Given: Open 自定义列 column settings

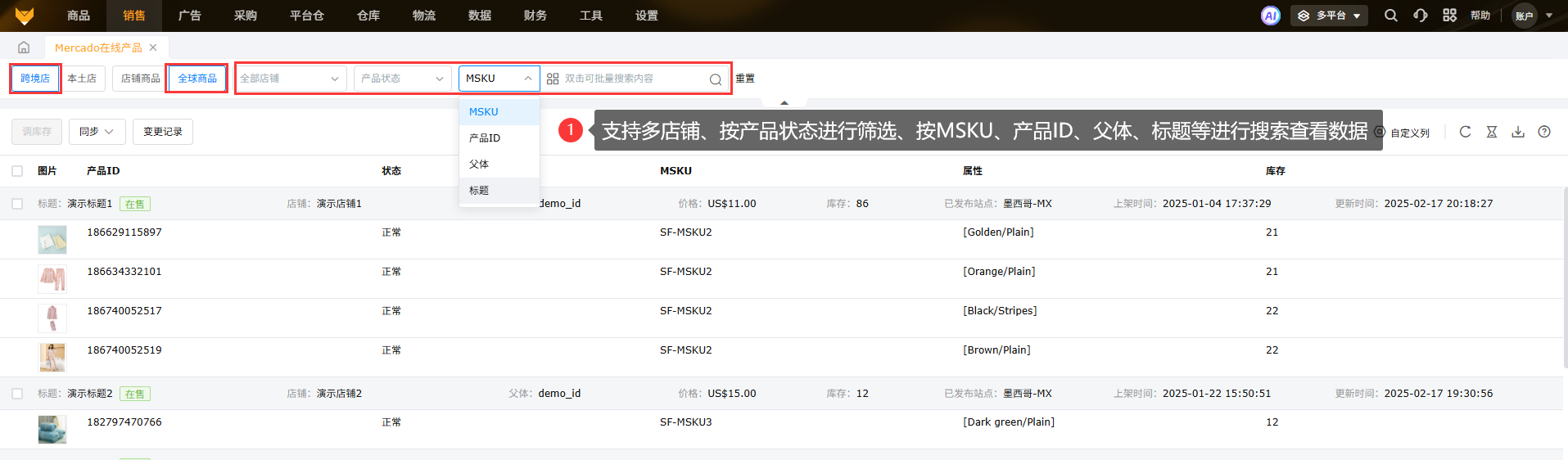Looking at the screenshot, I should coord(1403,133).
